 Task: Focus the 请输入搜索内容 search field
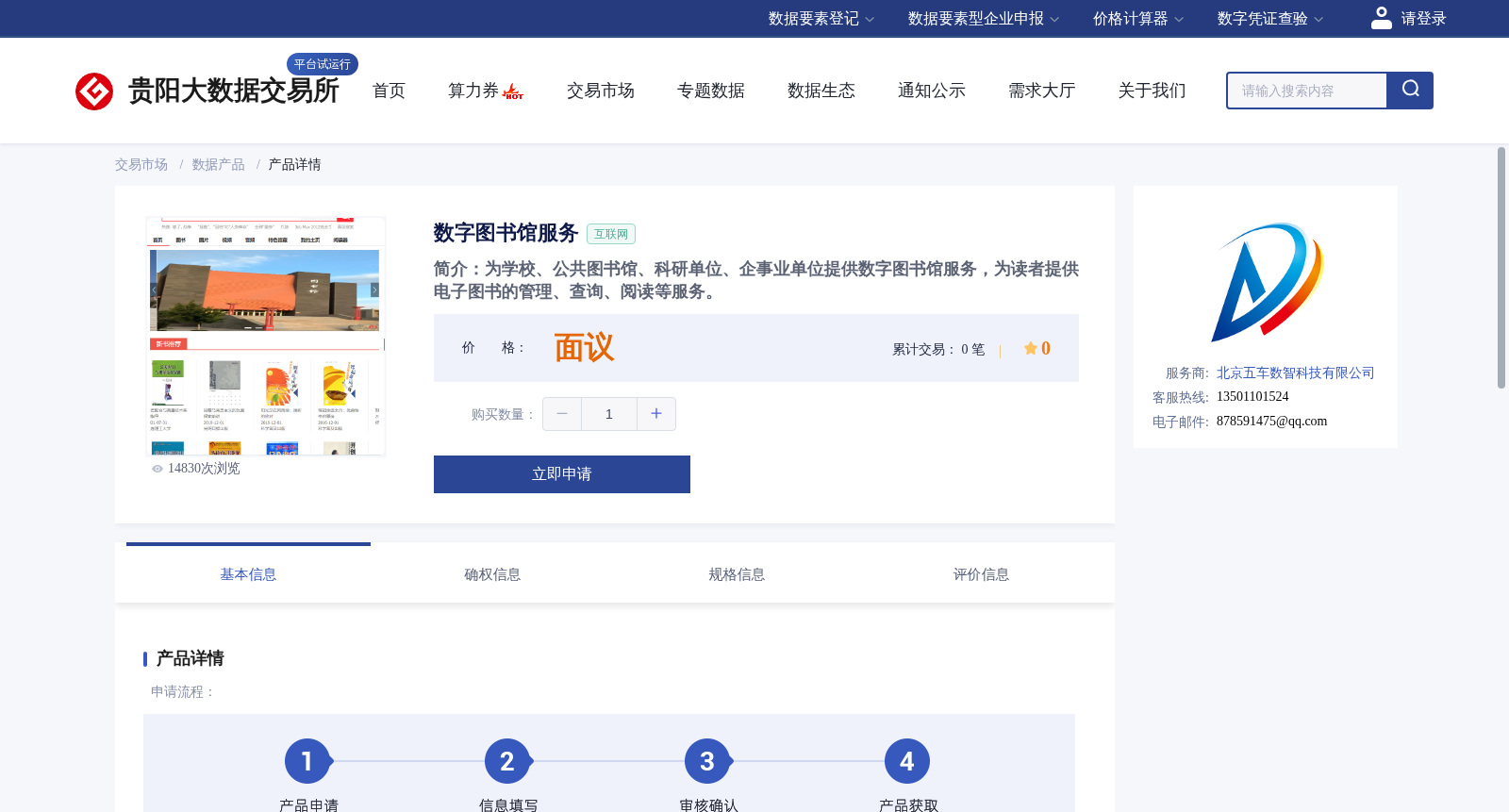(x=1307, y=91)
